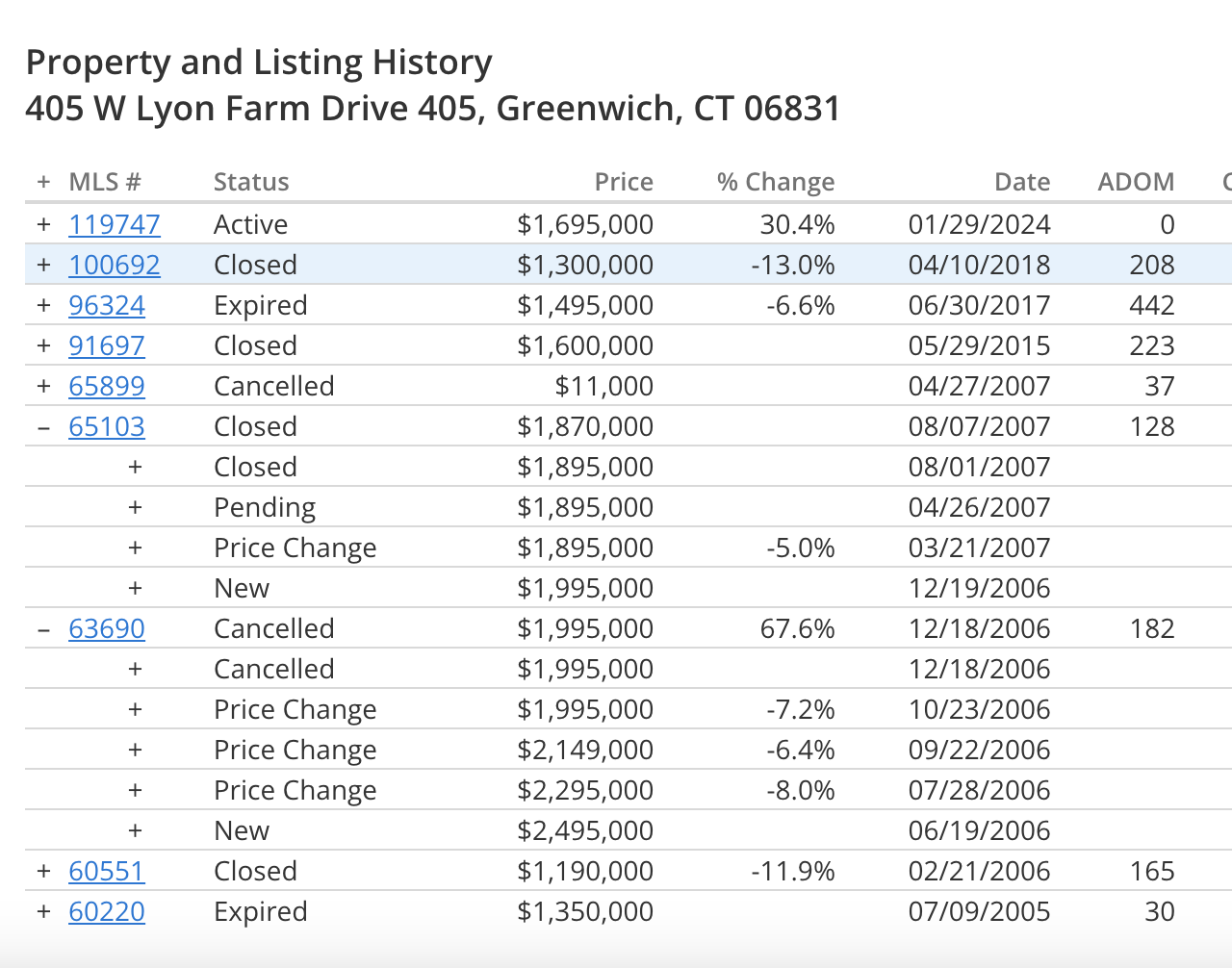Sort by the ADOM column header
1232x968 pixels.
tap(1136, 182)
